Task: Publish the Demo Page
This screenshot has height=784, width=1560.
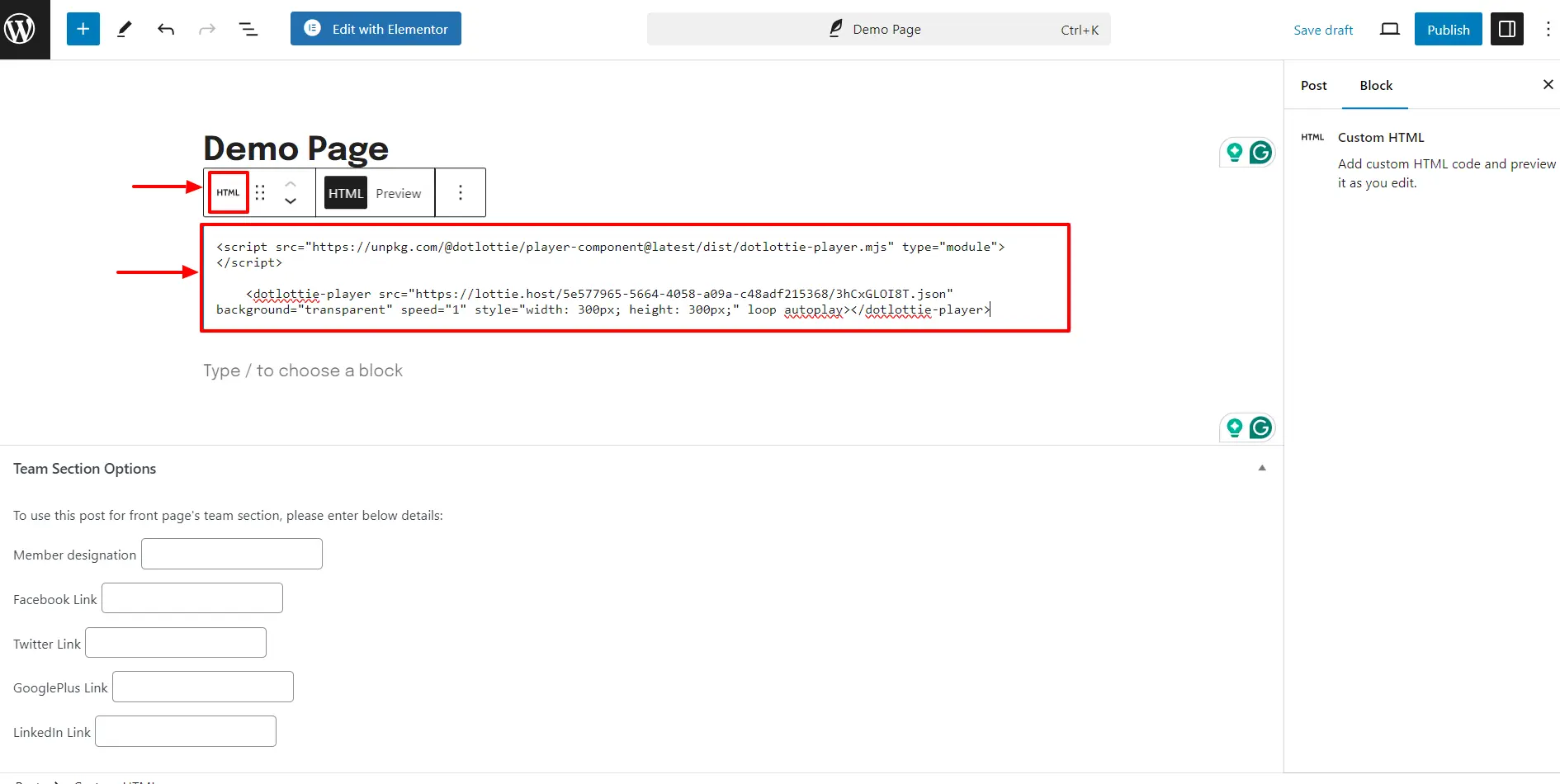Action: 1449,29
